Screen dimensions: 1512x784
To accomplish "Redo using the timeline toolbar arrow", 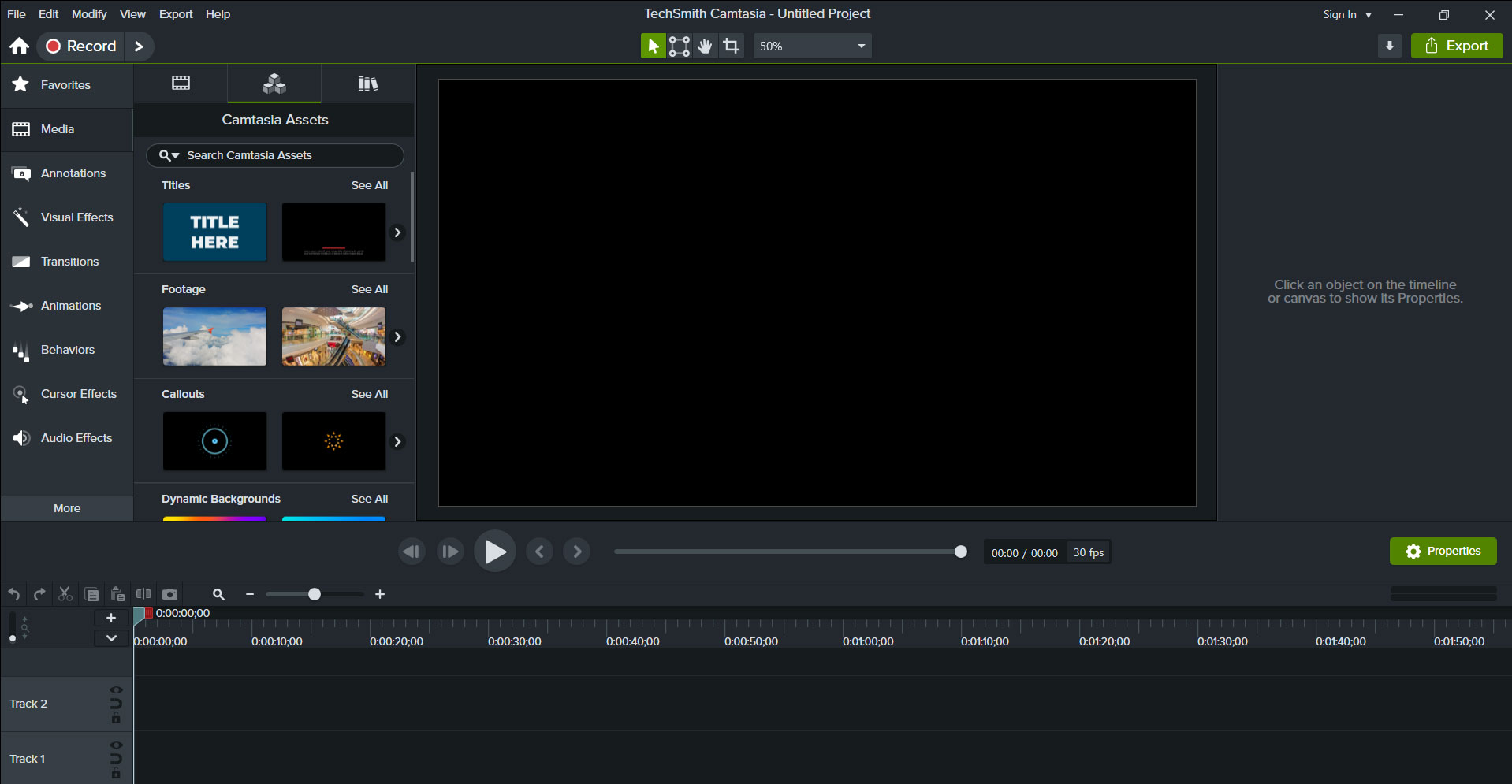I will click(39, 594).
